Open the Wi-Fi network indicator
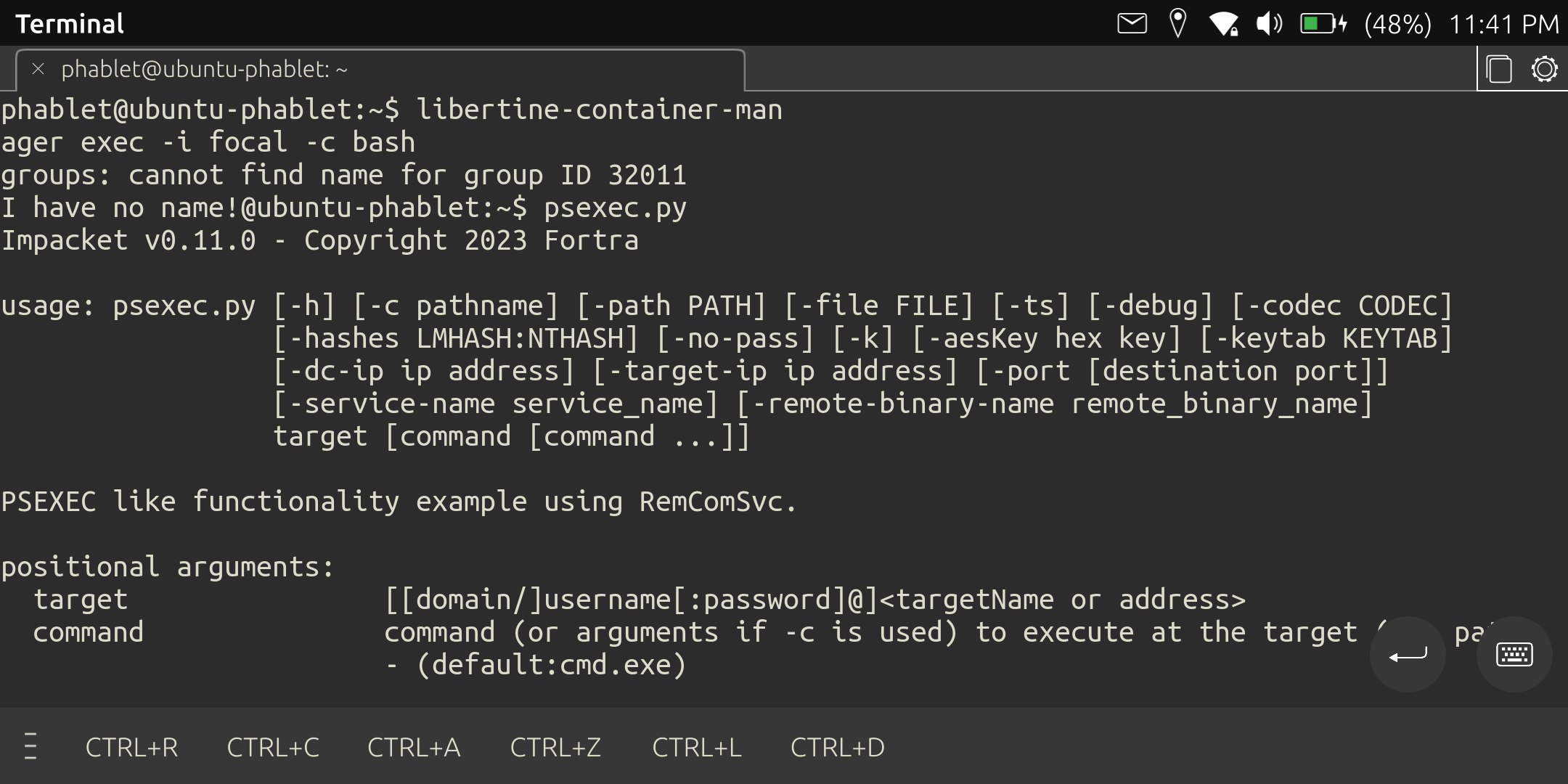Viewport: 1568px width, 784px height. point(1223,24)
